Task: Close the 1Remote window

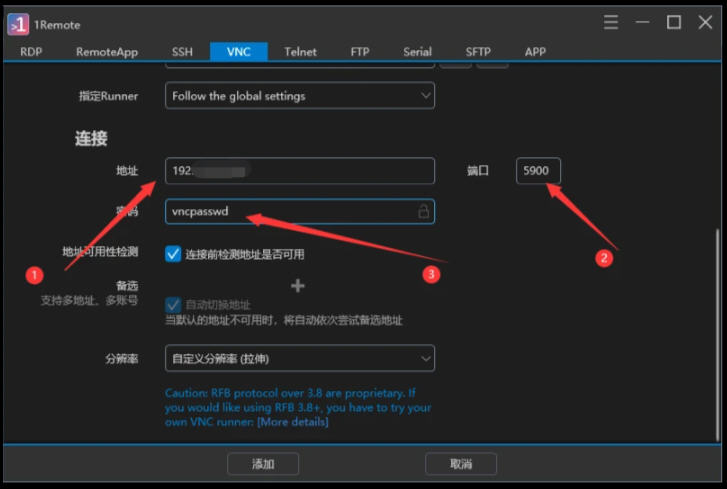Action: [705, 22]
